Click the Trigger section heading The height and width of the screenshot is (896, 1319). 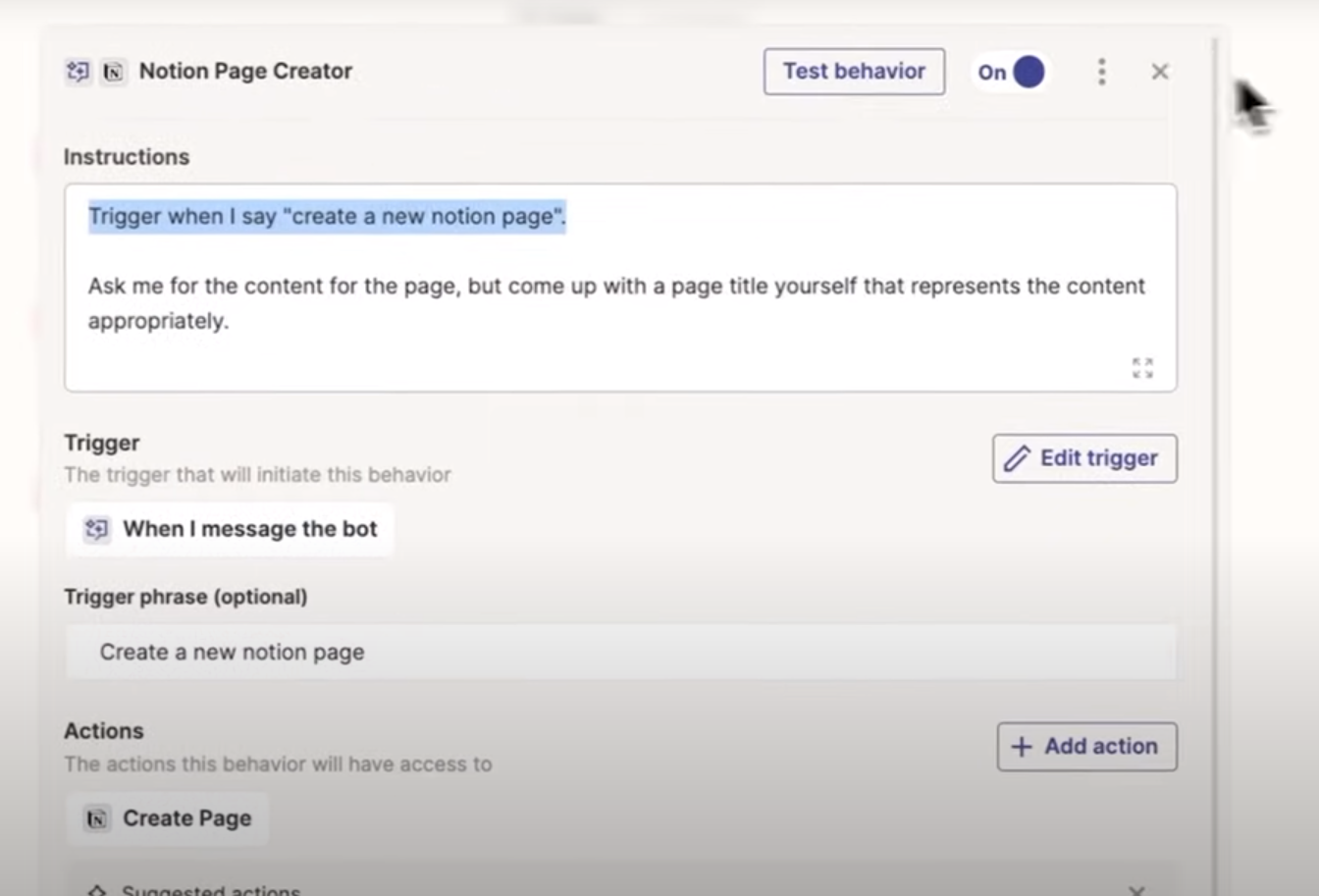point(102,444)
